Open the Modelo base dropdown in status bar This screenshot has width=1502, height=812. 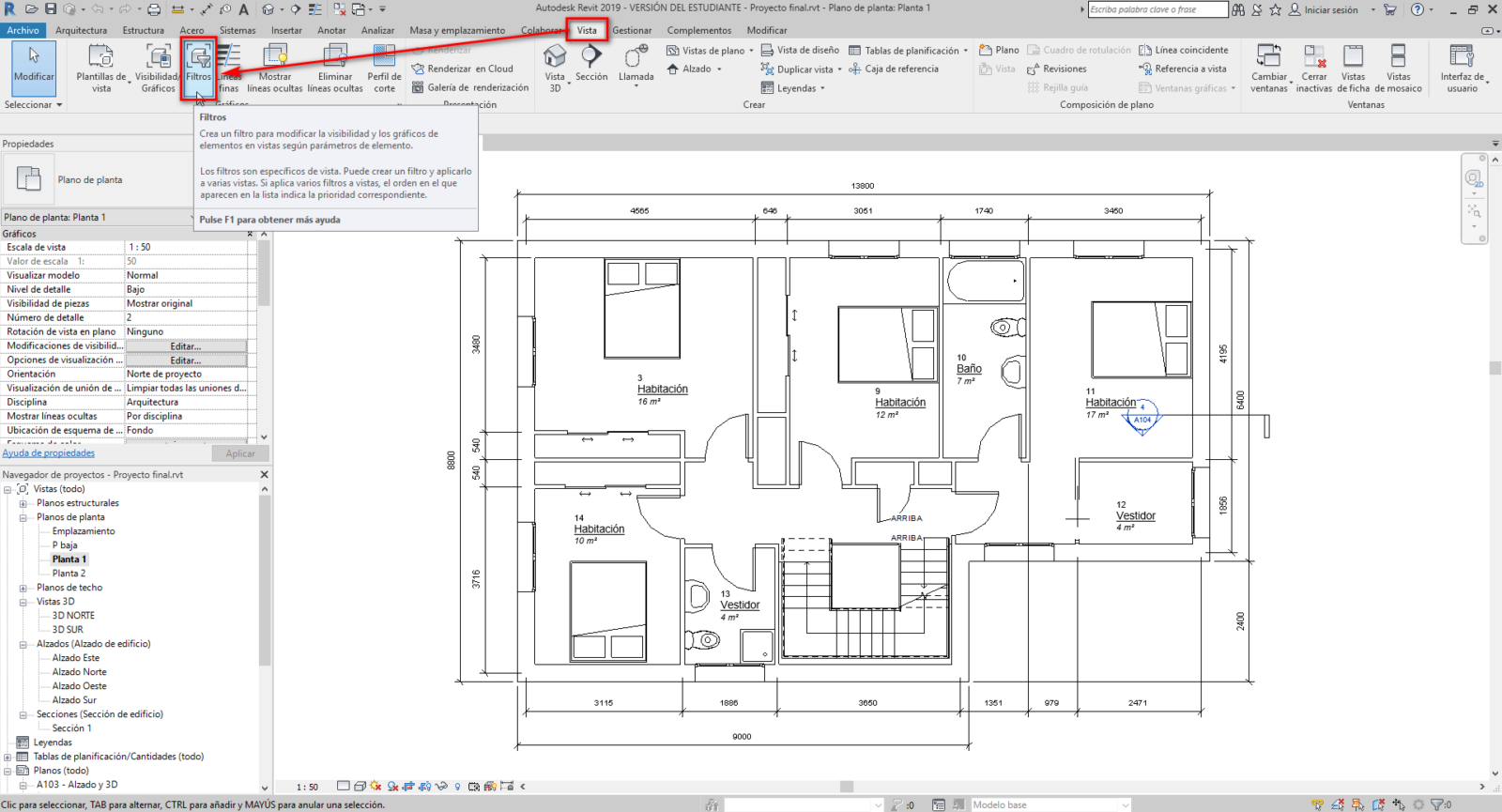1125,804
